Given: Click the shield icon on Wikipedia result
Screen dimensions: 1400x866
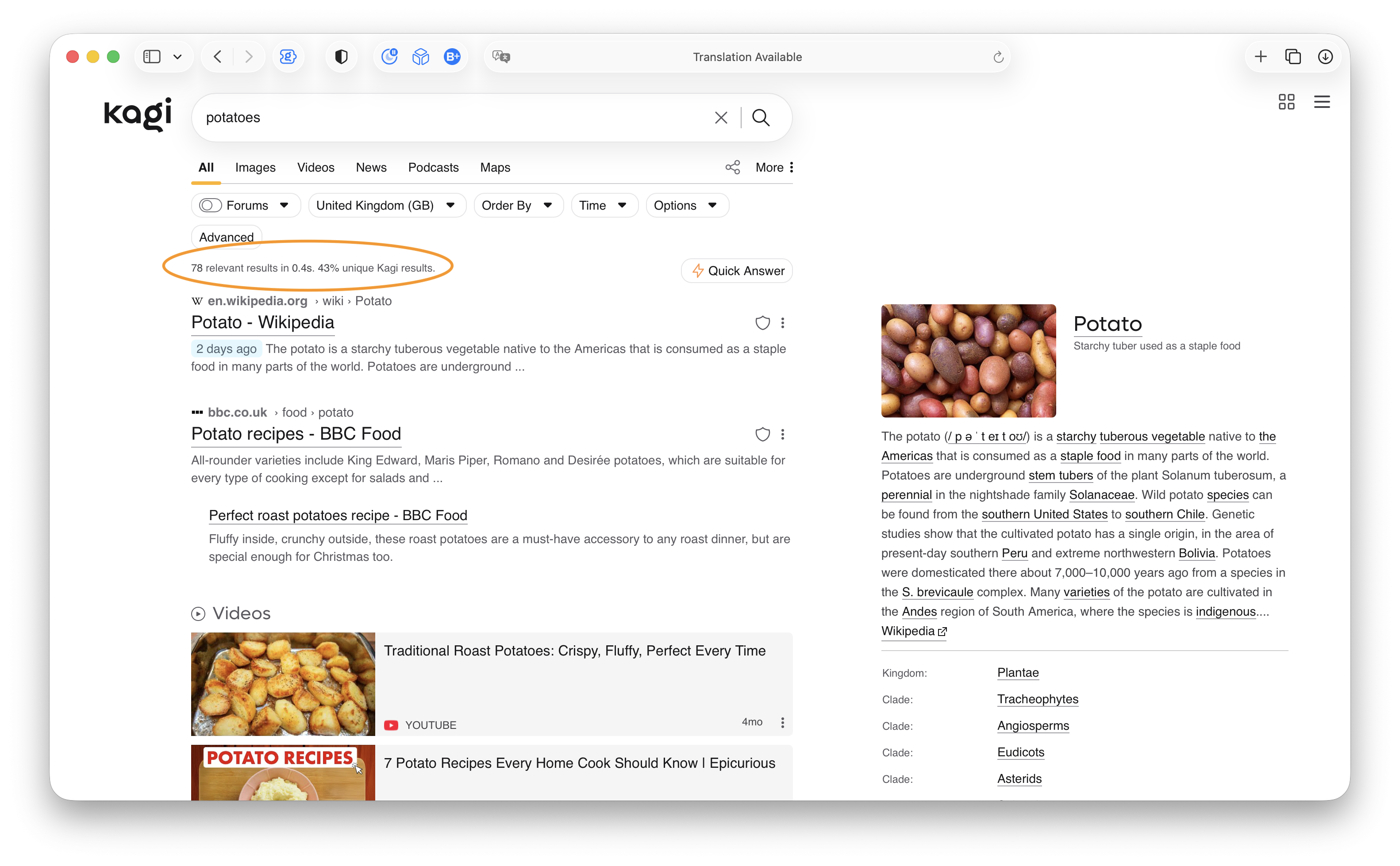Looking at the screenshot, I should pos(762,323).
